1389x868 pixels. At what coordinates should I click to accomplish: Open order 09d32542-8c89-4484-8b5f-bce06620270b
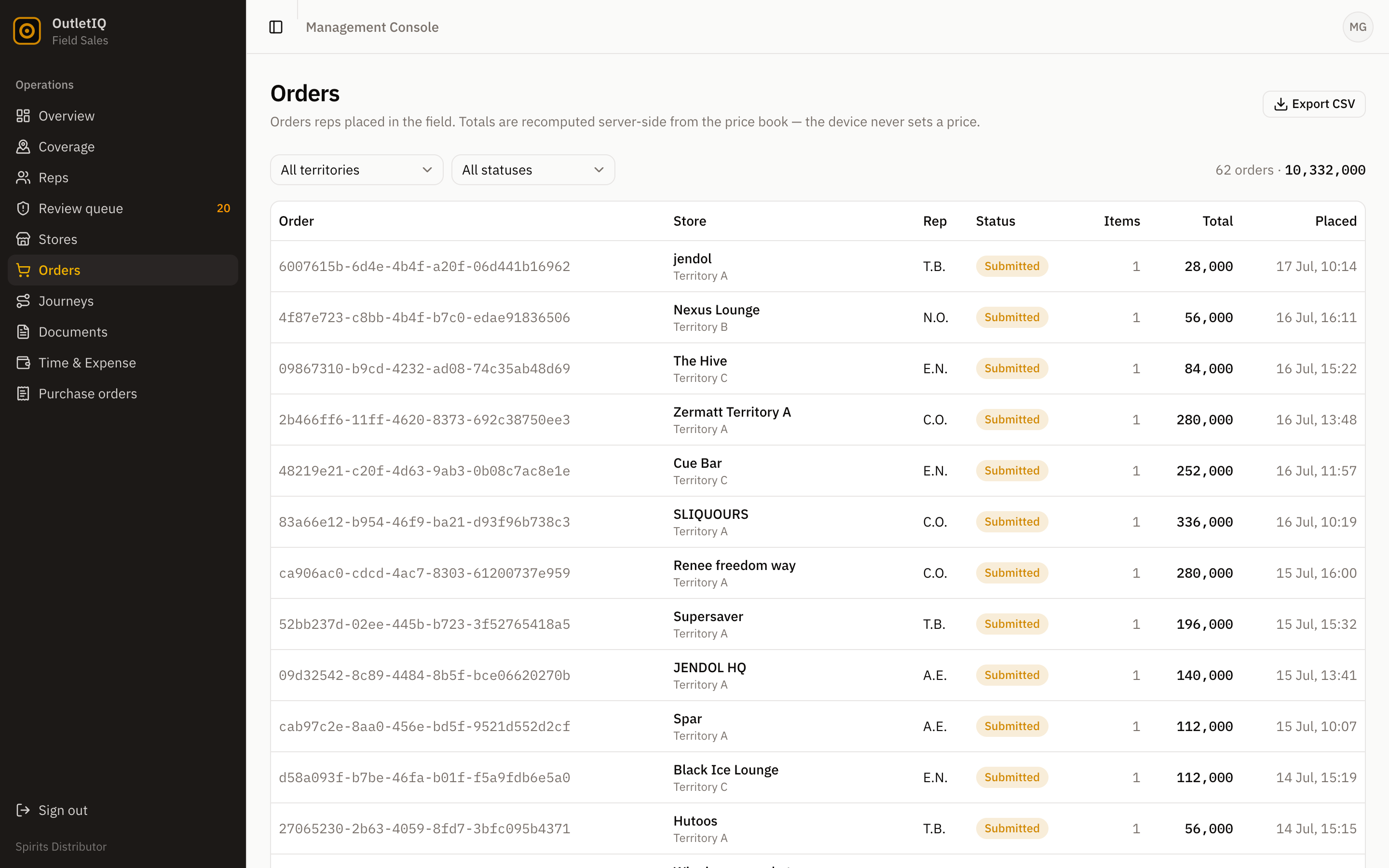pyautogui.click(x=424, y=675)
